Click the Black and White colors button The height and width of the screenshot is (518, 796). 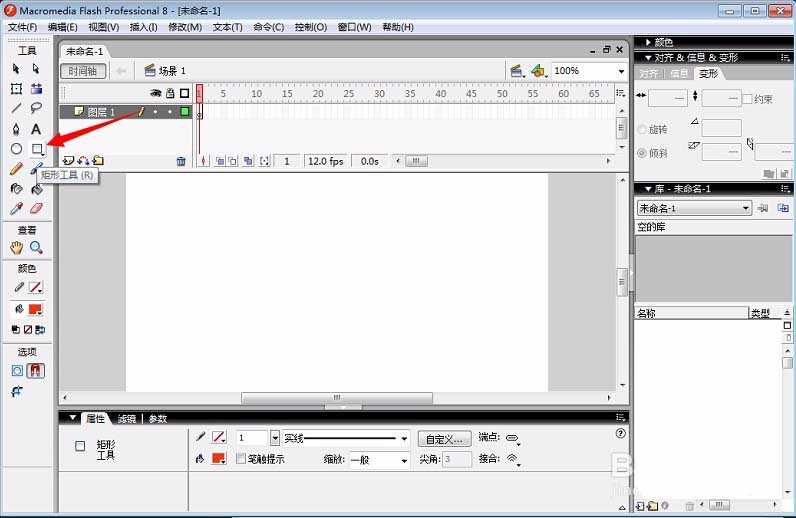16,330
